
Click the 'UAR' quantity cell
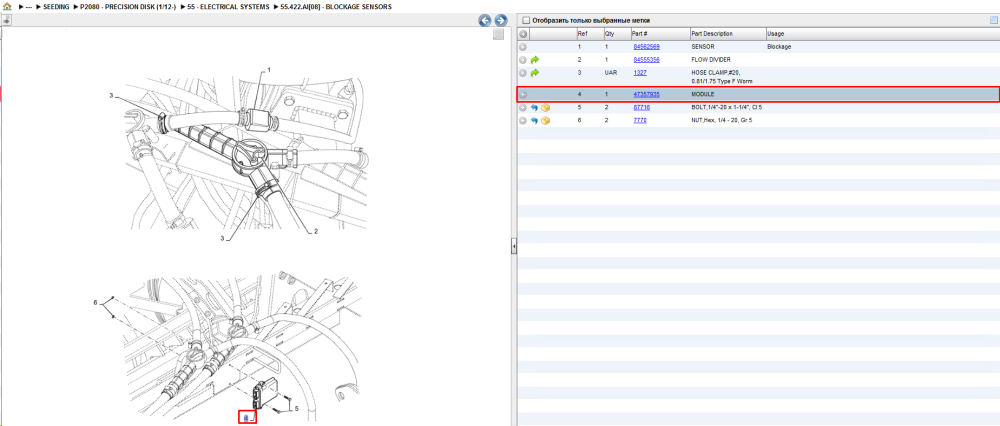pos(610,73)
